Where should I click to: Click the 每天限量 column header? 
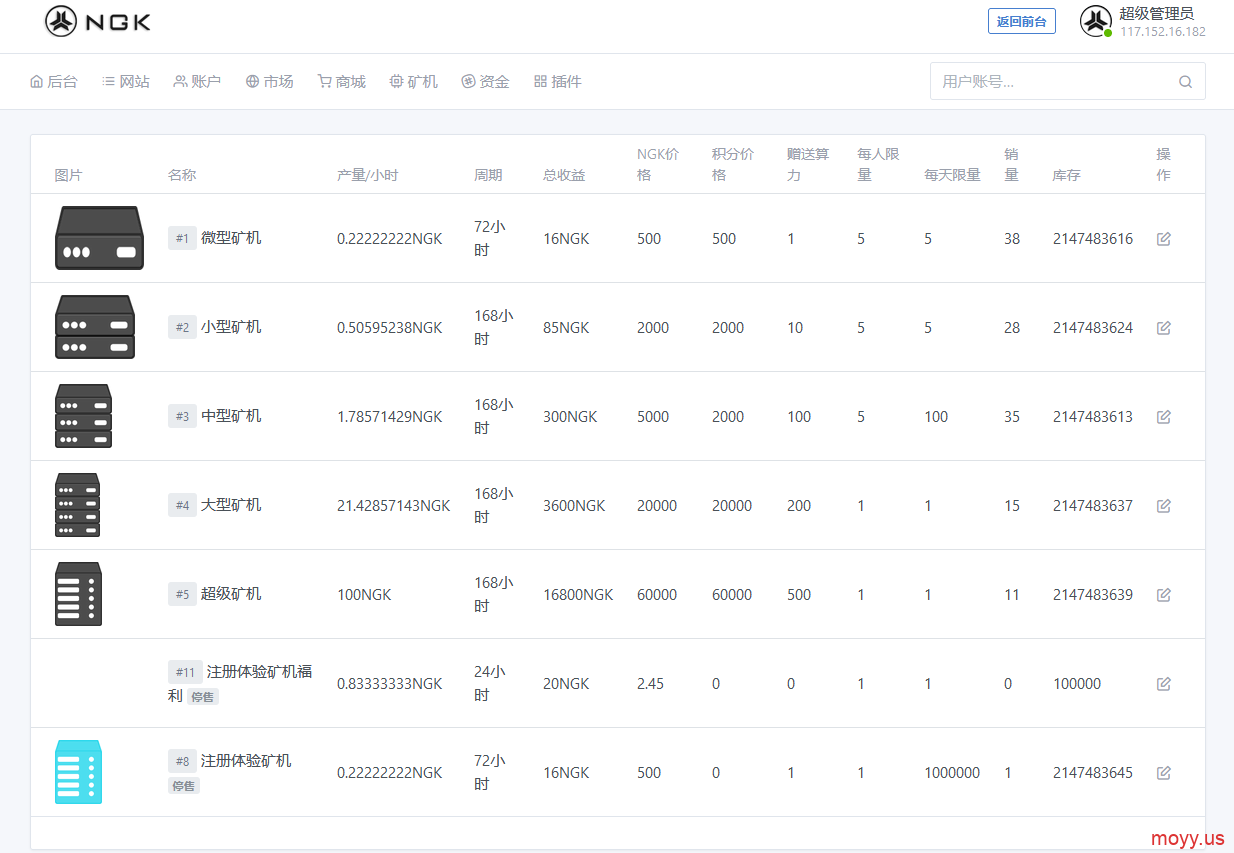click(953, 176)
